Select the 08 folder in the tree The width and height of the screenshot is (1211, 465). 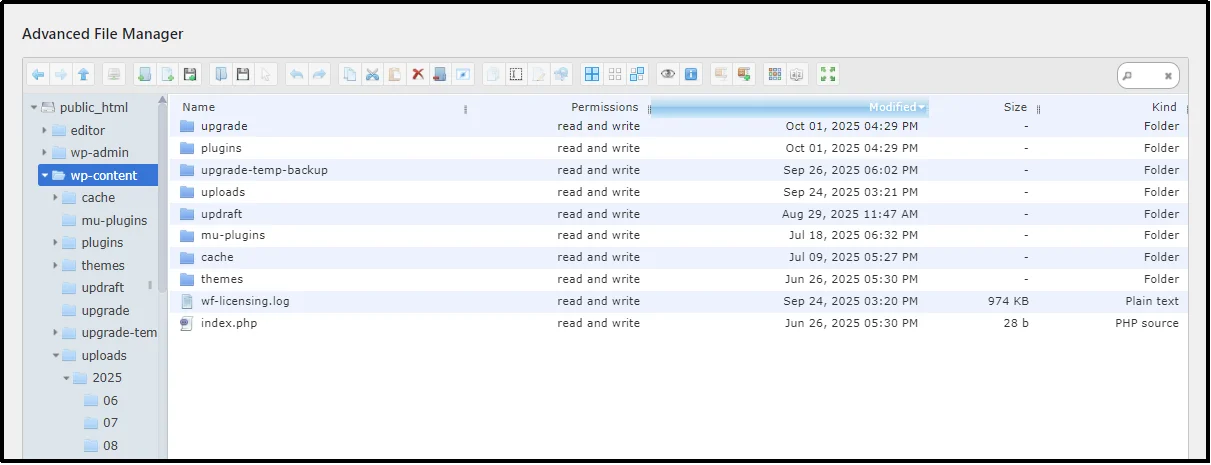pyautogui.click(x=101, y=446)
